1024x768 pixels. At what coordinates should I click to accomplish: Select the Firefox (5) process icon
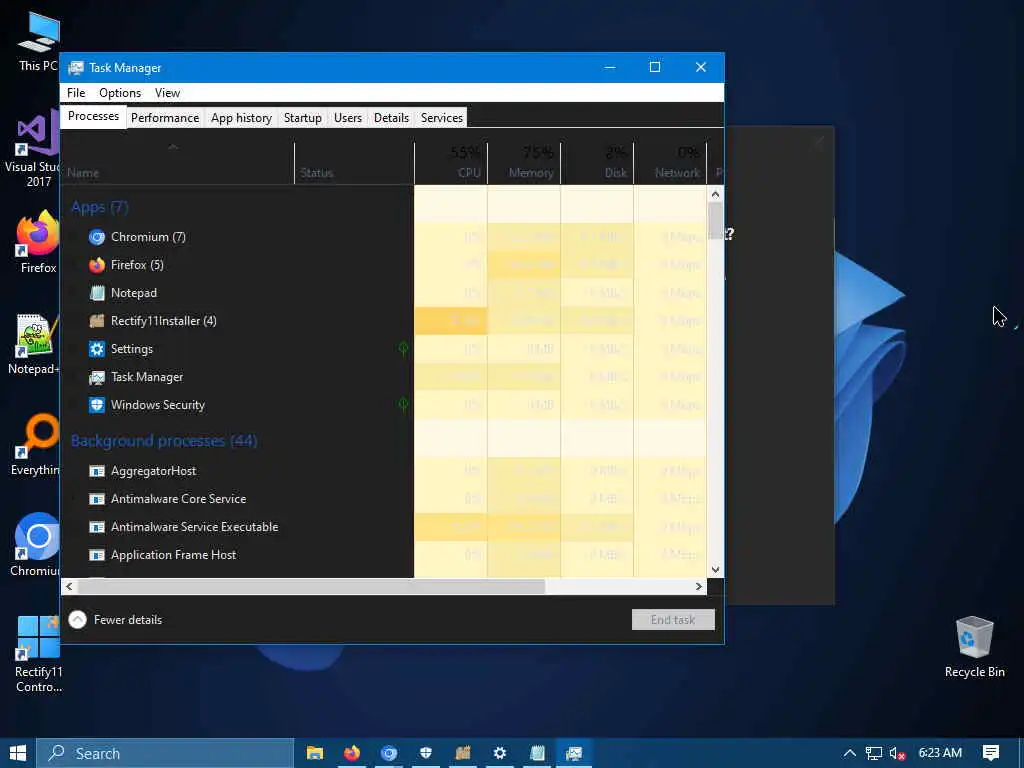point(97,265)
